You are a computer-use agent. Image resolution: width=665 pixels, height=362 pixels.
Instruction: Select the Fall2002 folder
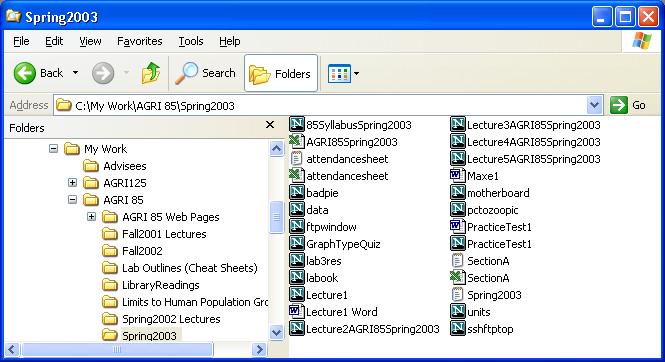click(132, 251)
